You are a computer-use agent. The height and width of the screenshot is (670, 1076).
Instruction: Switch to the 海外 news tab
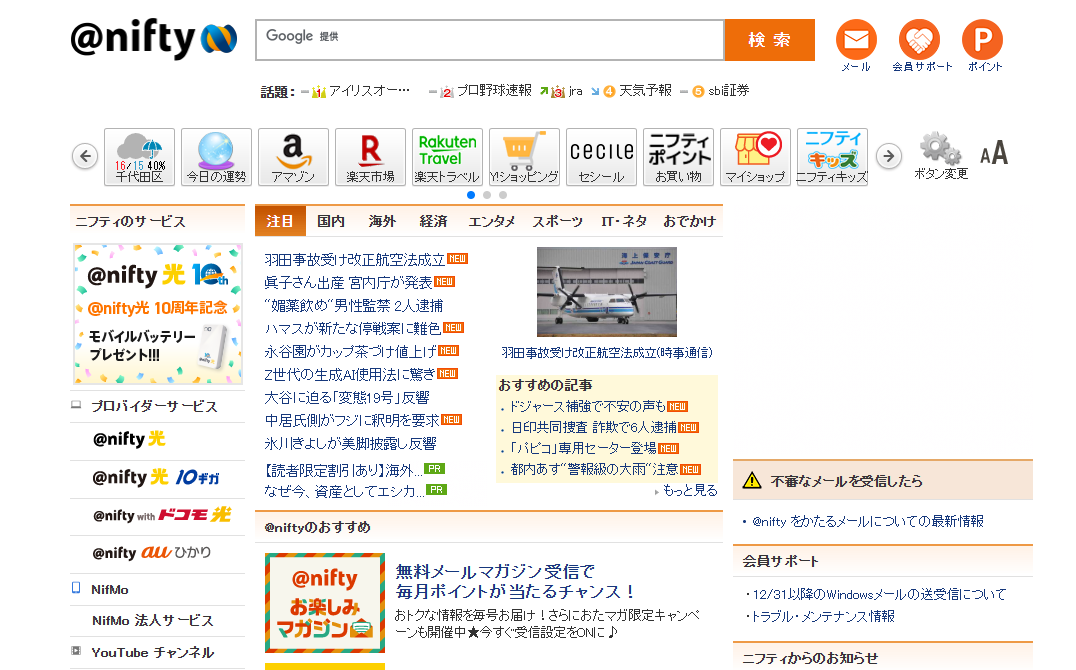coord(382,221)
